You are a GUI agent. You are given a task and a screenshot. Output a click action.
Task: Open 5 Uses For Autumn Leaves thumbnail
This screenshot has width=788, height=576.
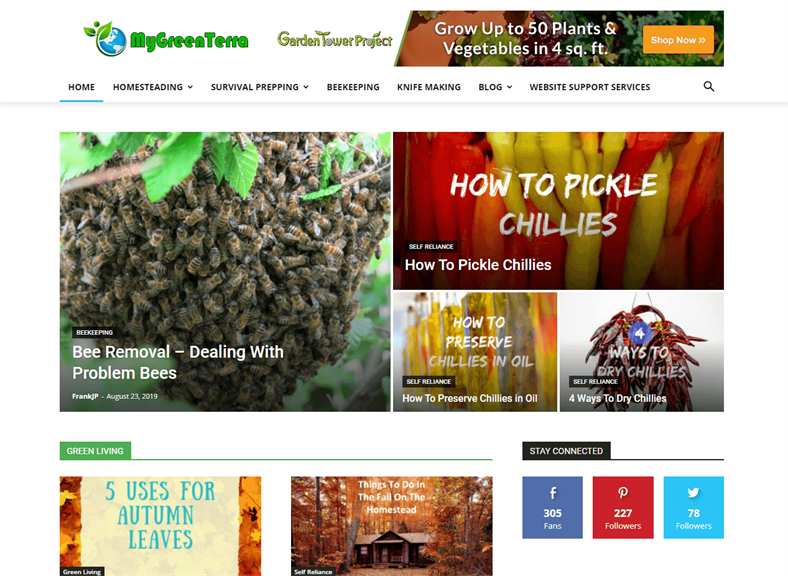160,526
